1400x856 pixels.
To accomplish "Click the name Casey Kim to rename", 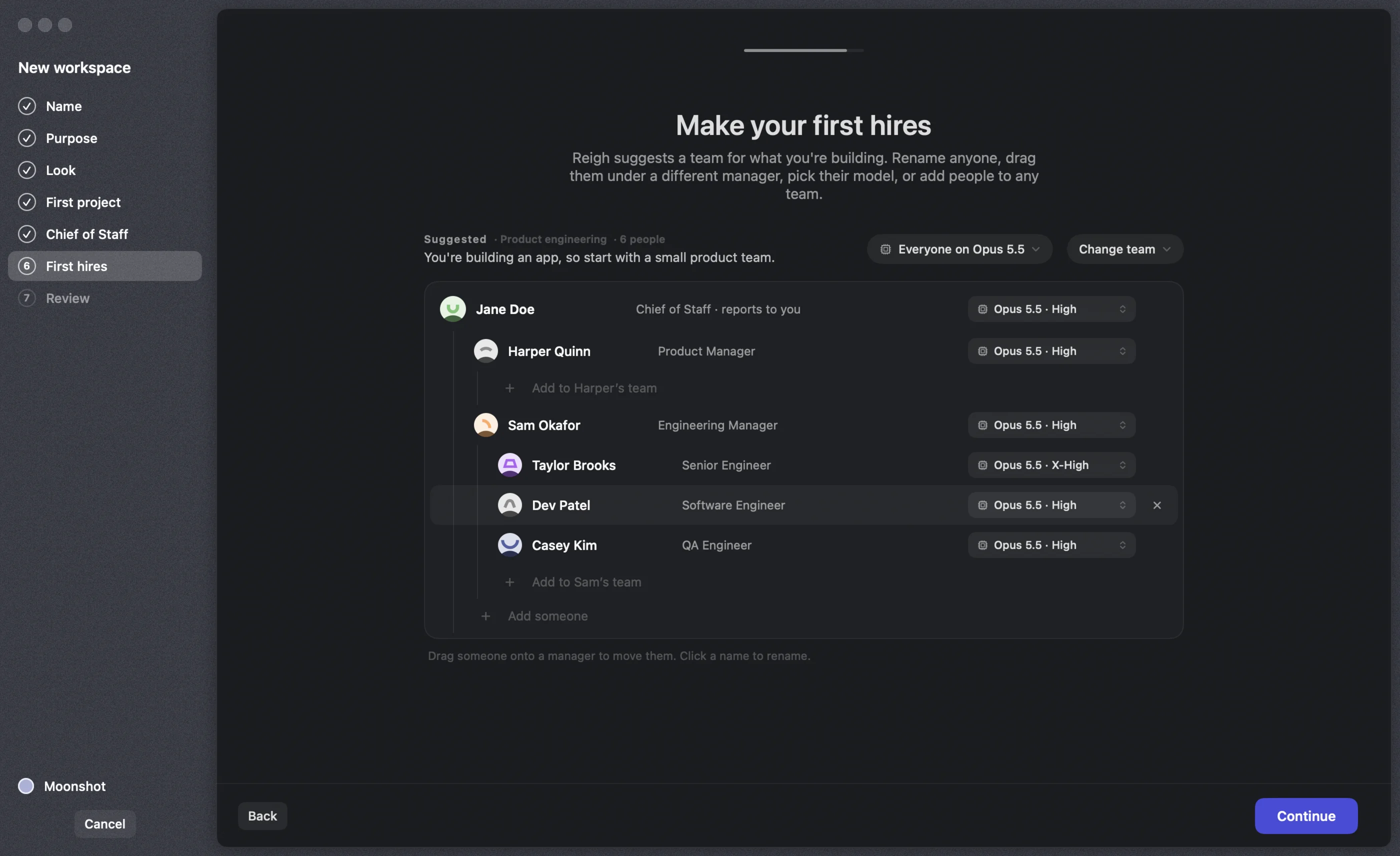I will pyautogui.click(x=564, y=544).
